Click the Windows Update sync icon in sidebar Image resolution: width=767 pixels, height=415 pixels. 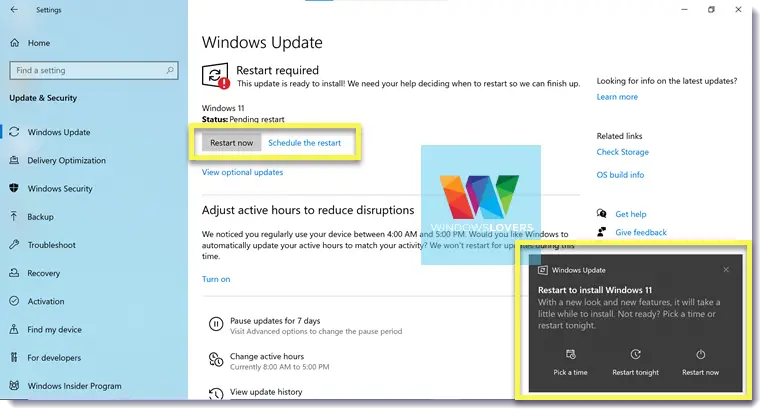pyautogui.click(x=14, y=132)
